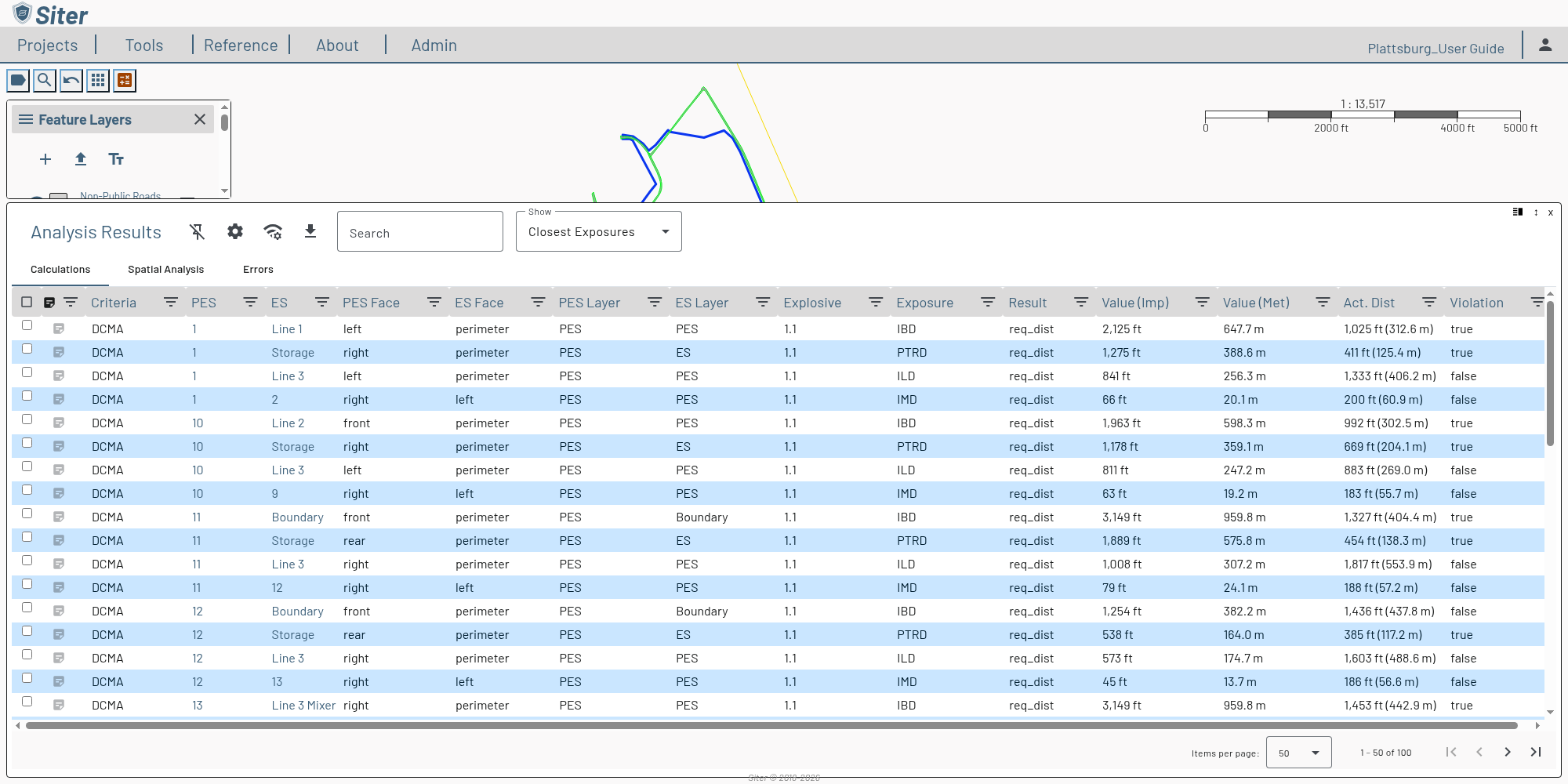This screenshot has width=1568, height=784.
Task: Open the Tools menu
Action: point(144,45)
